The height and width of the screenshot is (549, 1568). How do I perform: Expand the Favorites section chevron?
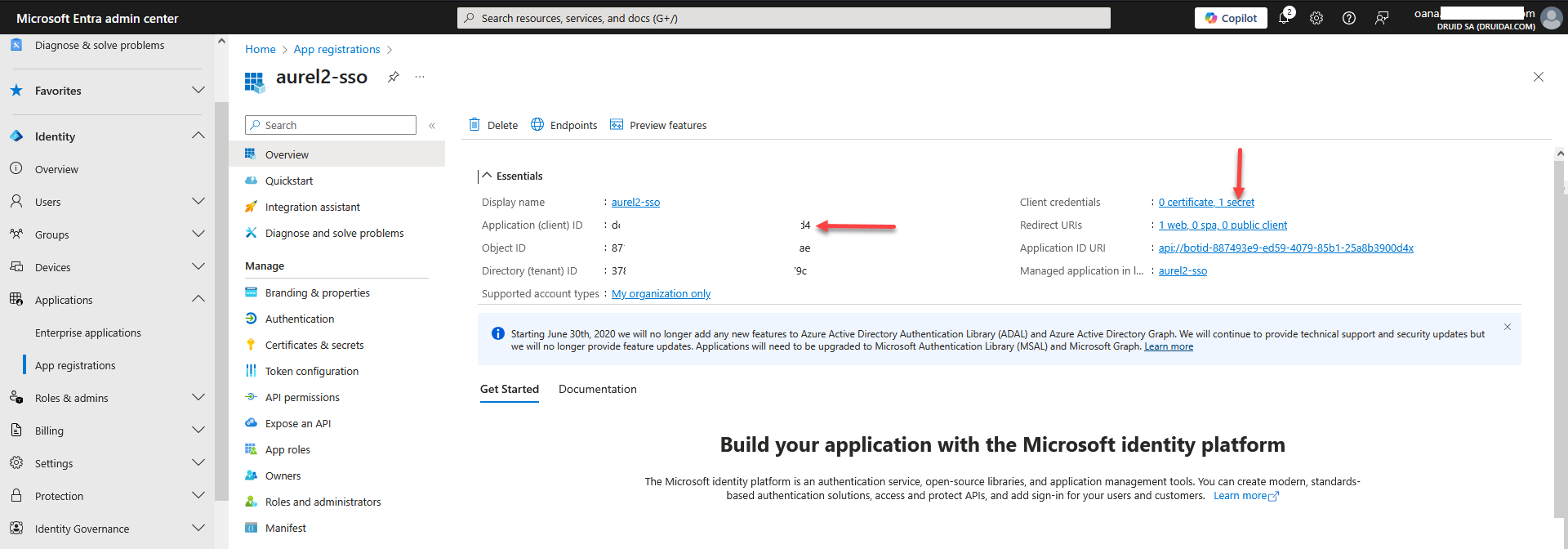point(198,90)
